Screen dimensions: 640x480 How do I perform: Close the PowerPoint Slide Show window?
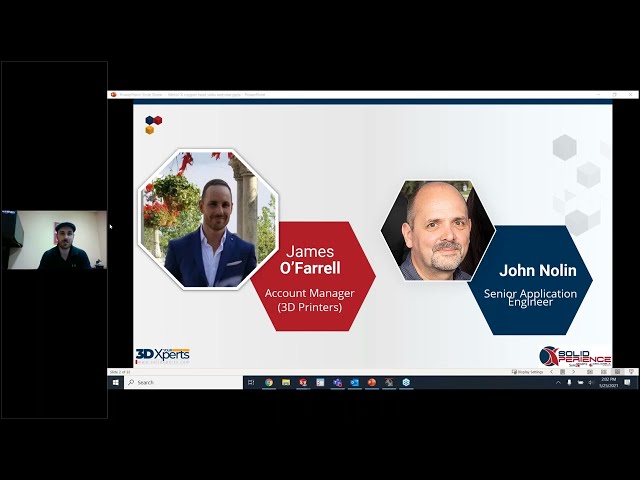630,94
